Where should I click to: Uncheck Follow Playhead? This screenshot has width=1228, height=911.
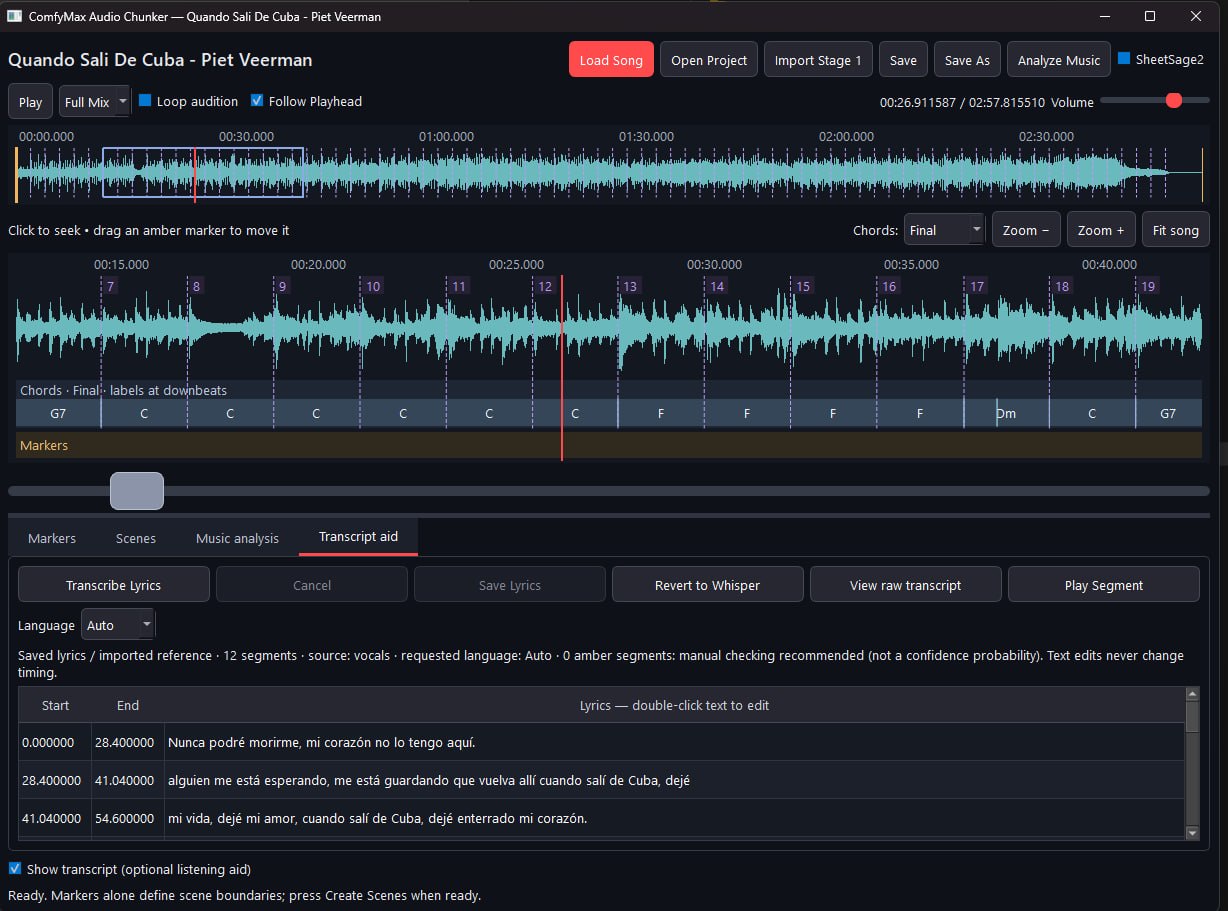pos(257,101)
